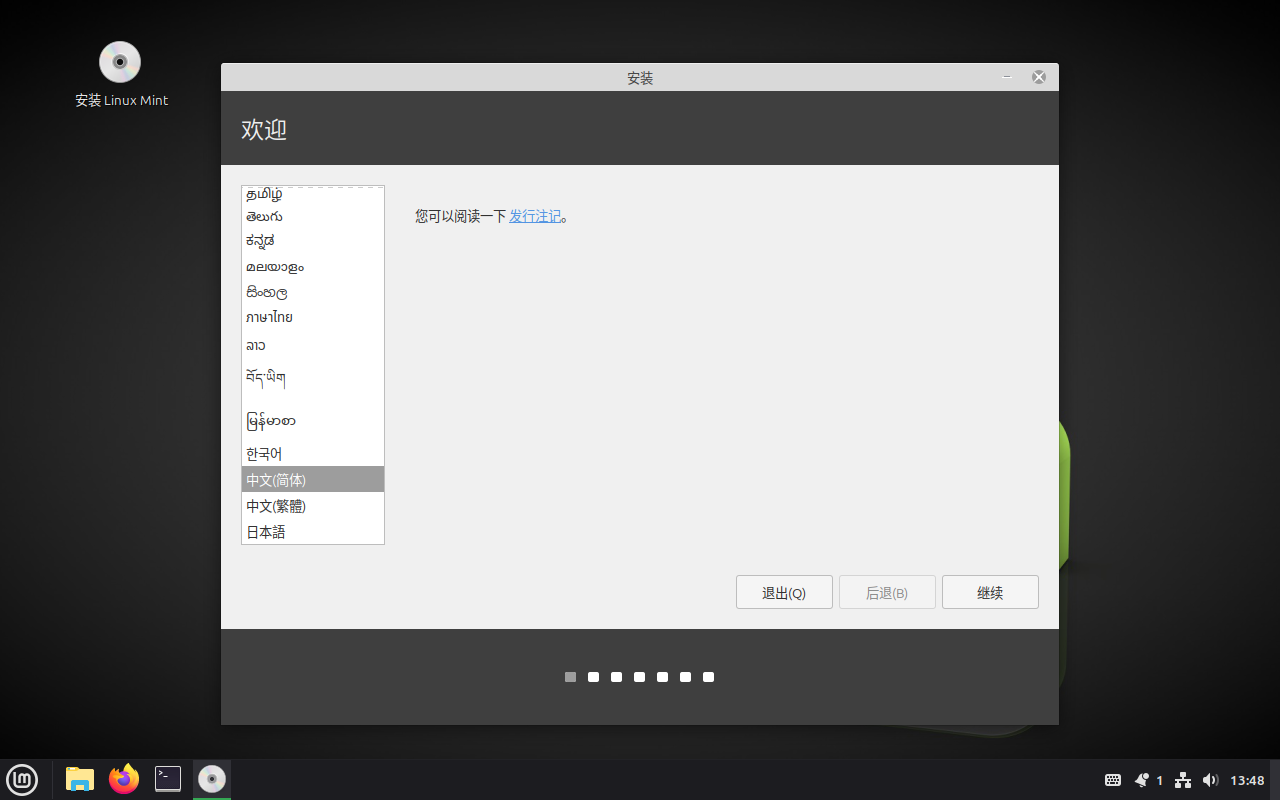This screenshot has width=1280, height=800.
Task: Select ລາວ in the language list
Action: [313, 345]
